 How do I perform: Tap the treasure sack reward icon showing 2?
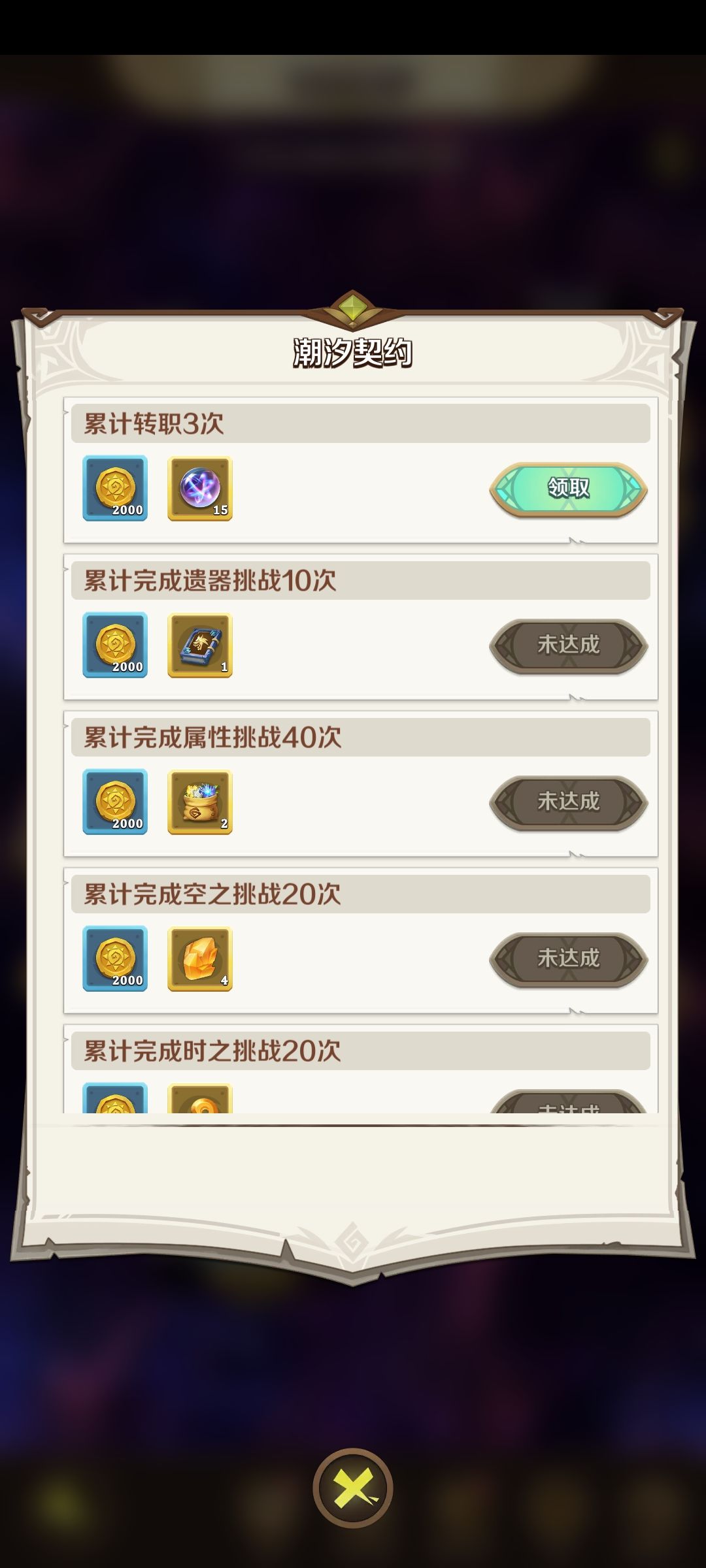pyautogui.click(x=200, y=802)
